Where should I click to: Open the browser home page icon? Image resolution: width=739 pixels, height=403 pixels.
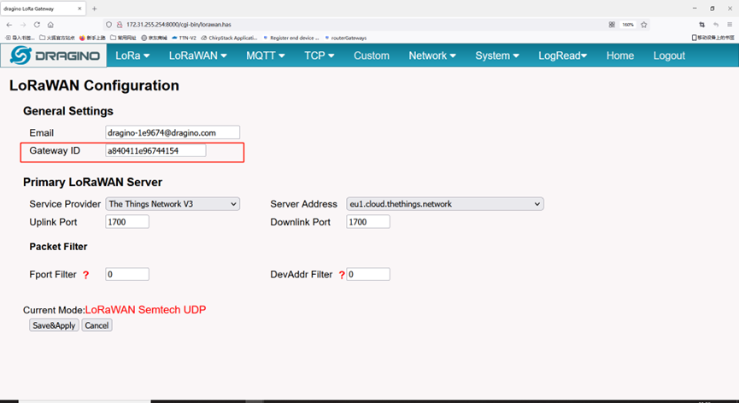pos(50,25)
